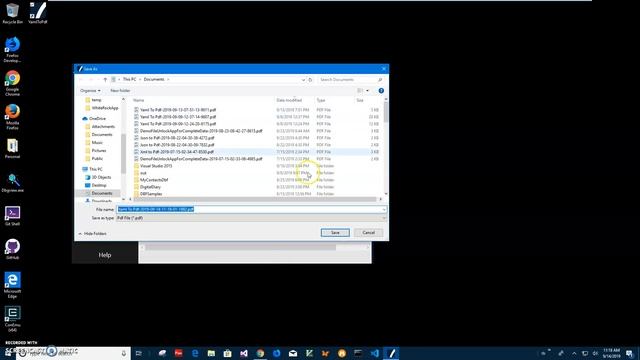Select the DemoFileUnlockApp file dated 2019-07-15
The image size is (640, 360).
coord(201,159)
